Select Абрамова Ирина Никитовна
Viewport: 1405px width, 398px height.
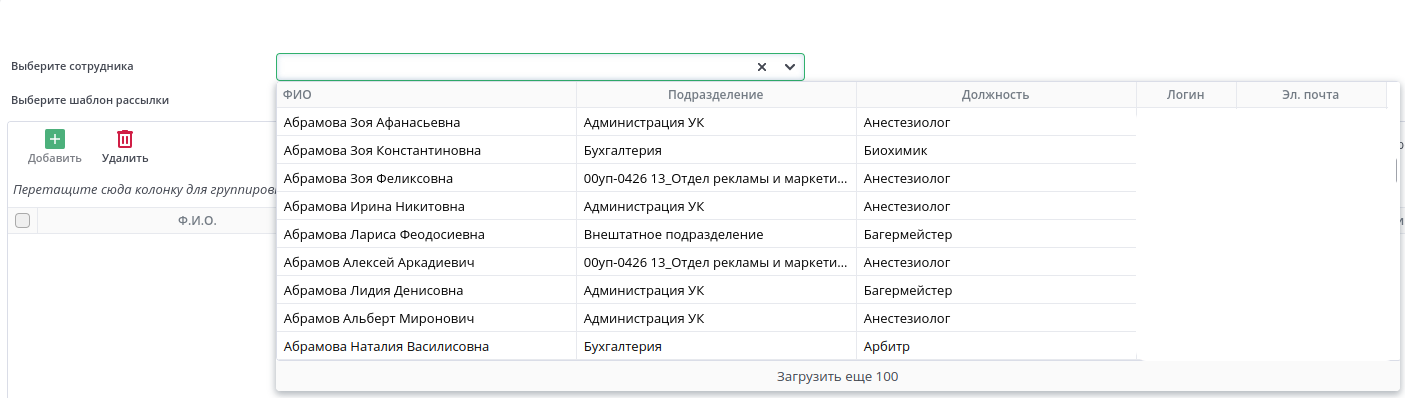(374, 207)
